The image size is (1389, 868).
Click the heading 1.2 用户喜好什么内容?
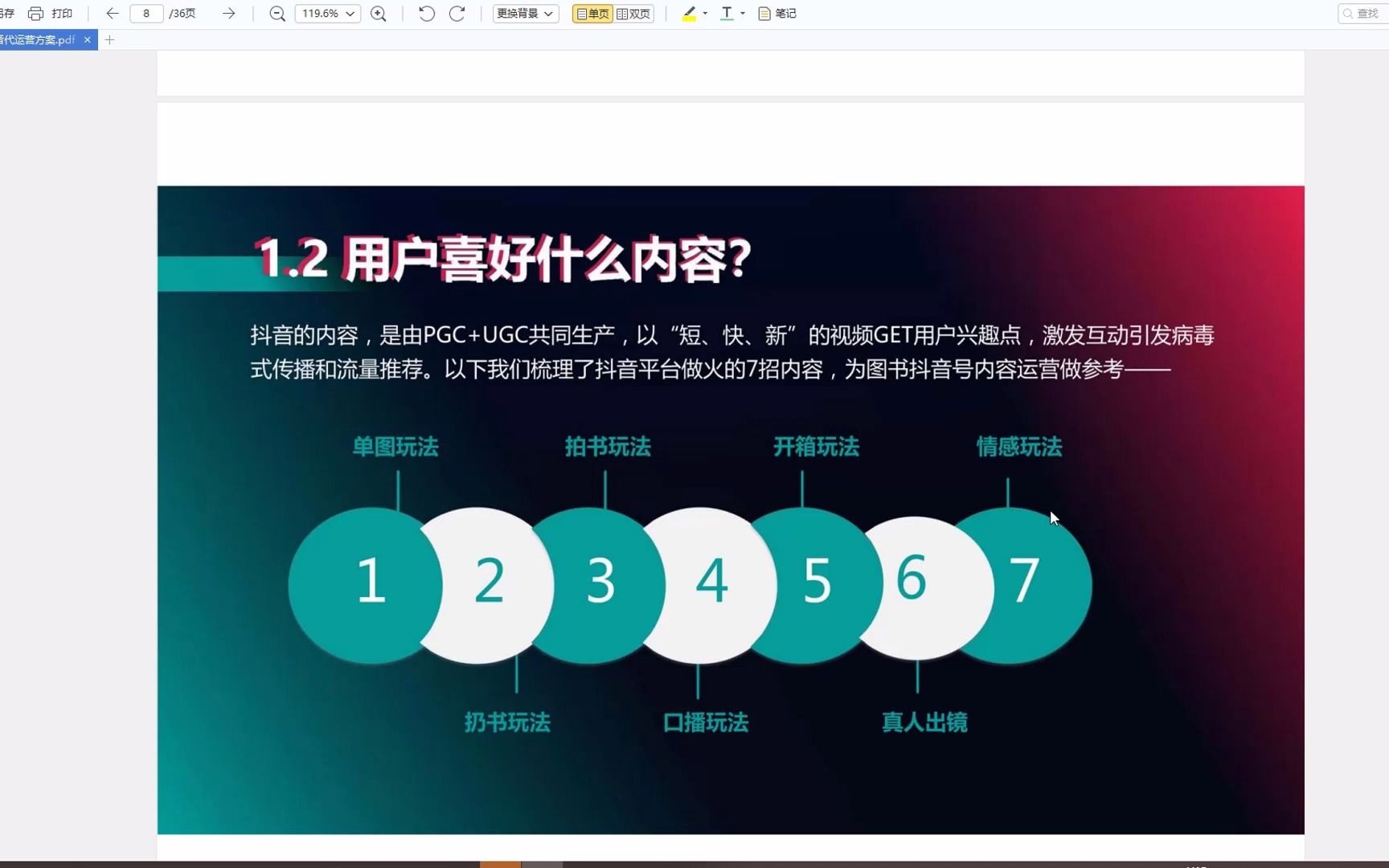pyautogui.click(x=503, y=260)
